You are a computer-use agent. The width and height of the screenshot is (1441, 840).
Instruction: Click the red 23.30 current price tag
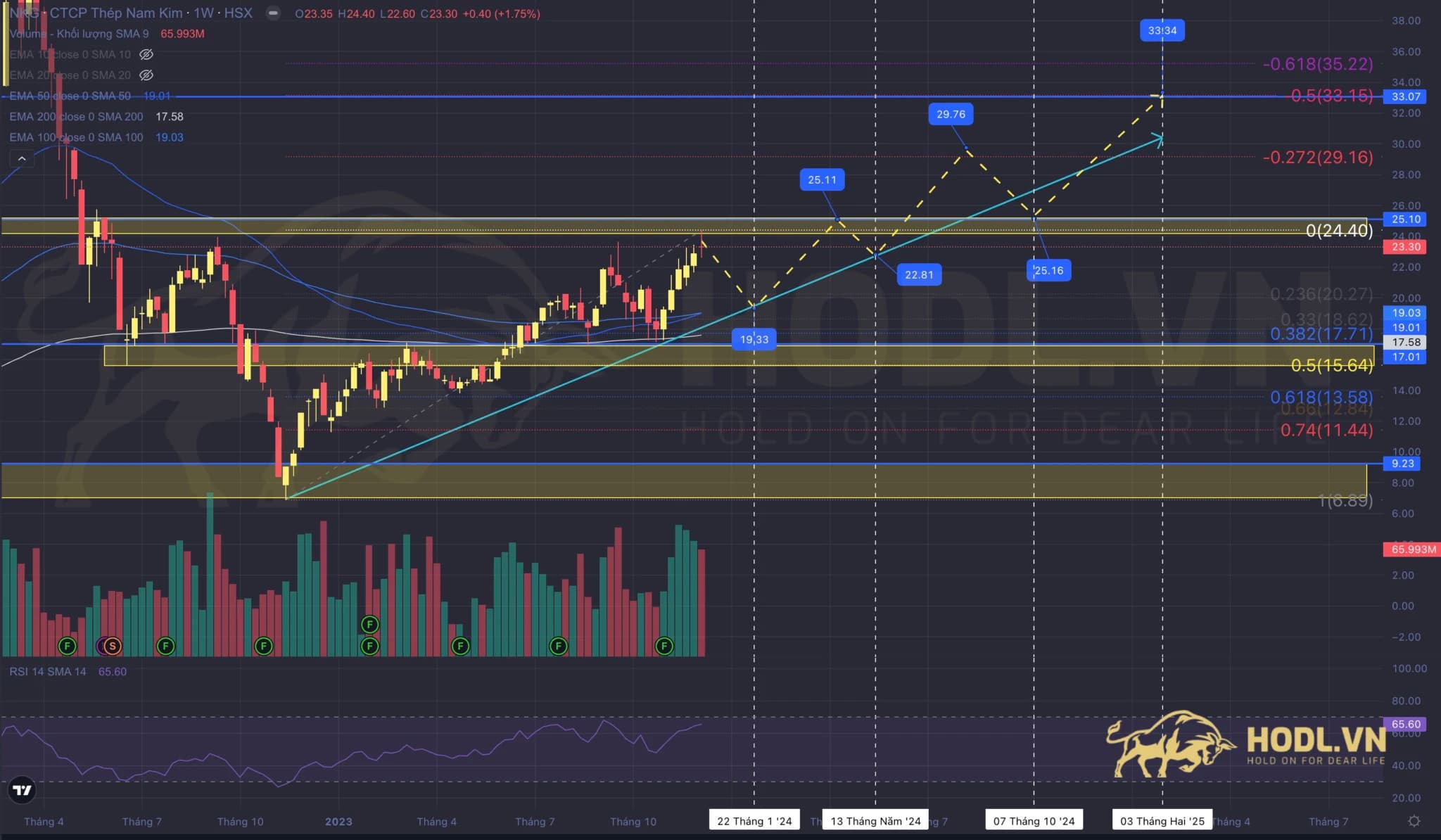coord(1405,247)
